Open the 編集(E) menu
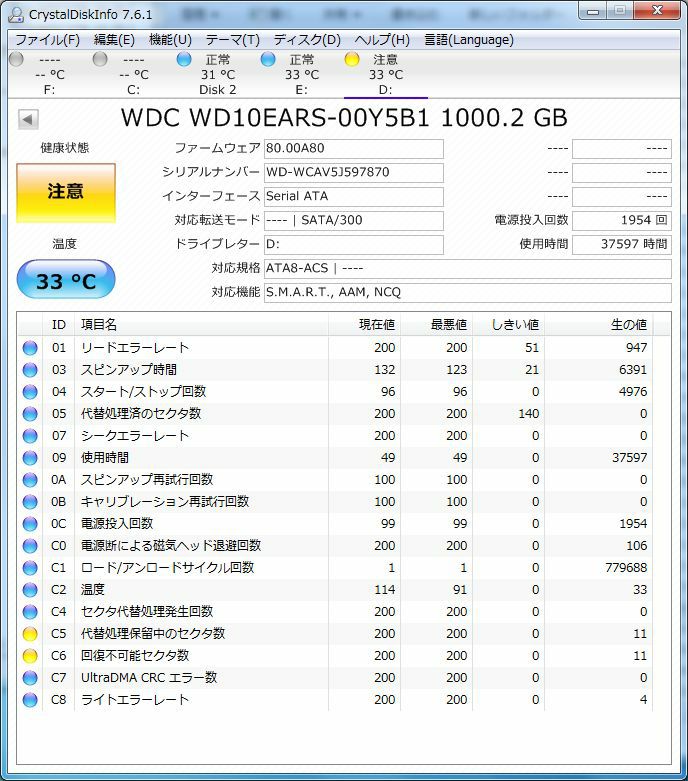This screenshot has width=688, height=781. 114,40
